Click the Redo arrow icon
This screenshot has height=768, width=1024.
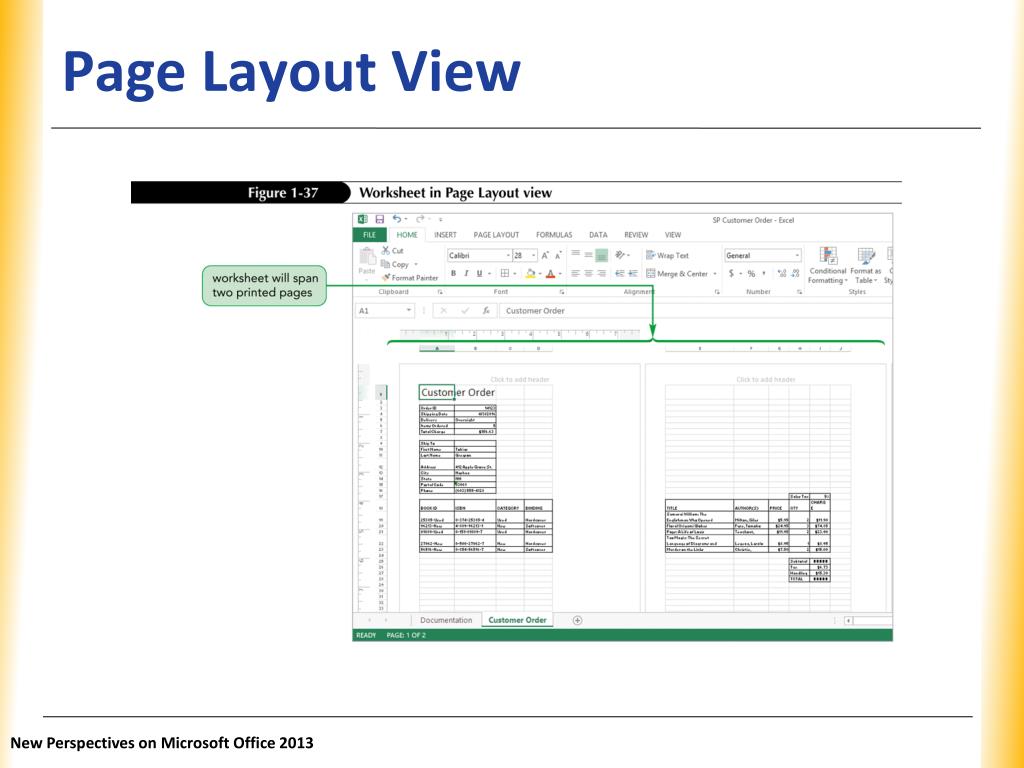420,219
